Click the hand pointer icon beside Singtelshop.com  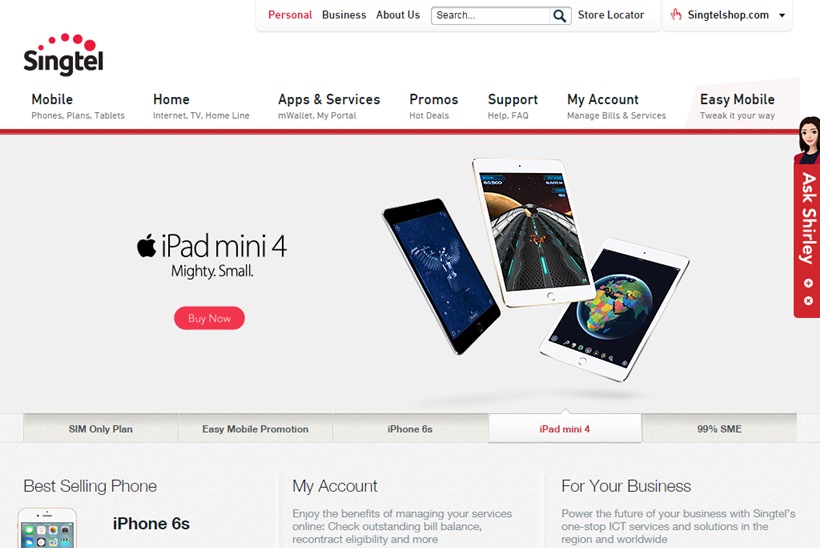pyautogui.click(x=676, y=15)
